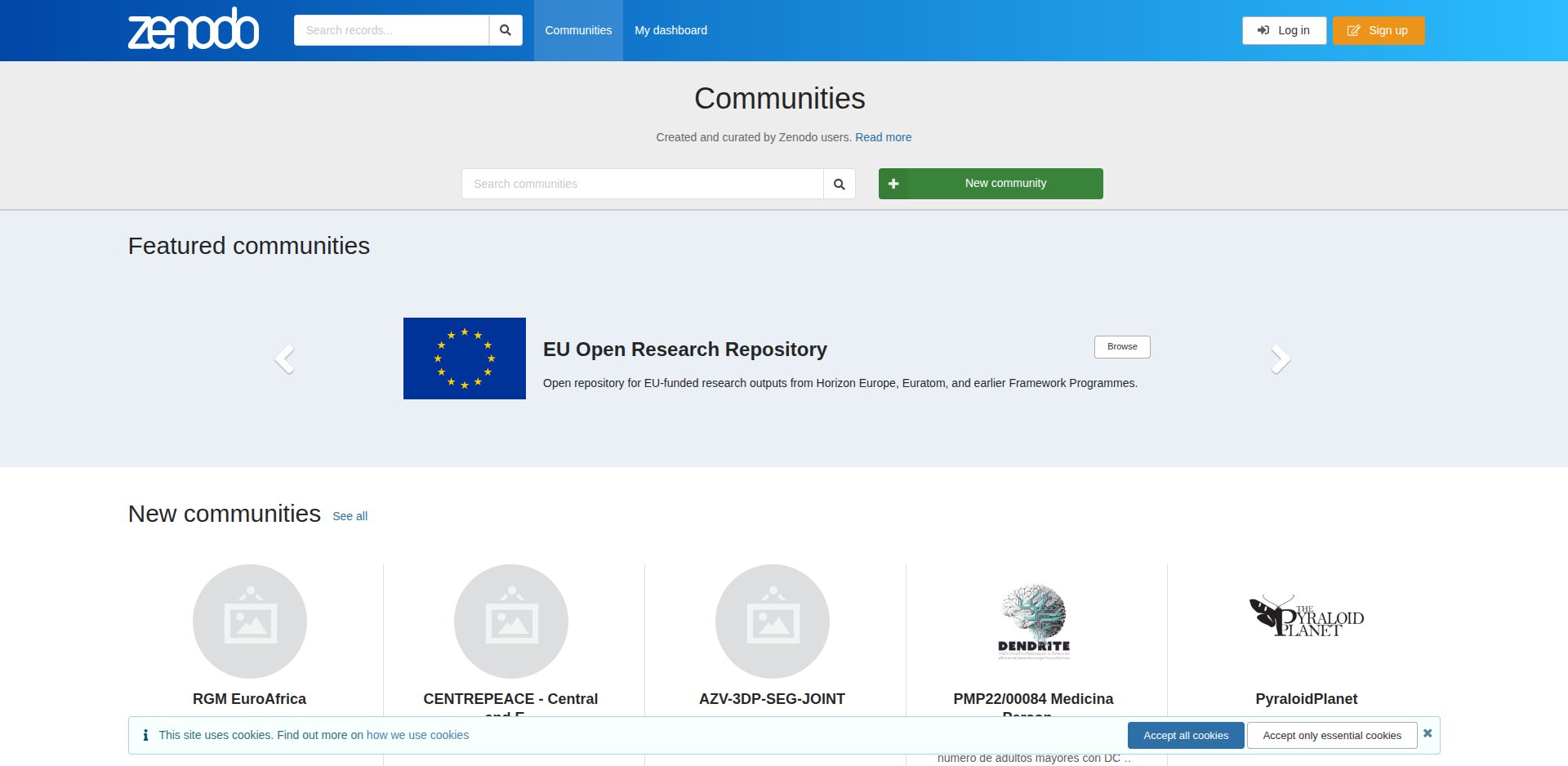Viewport: 1568px width, 766px height.
Task: Open the AZV-3DP-SEG-JOINT placeholder image
Action: click(x=773, y=621)
